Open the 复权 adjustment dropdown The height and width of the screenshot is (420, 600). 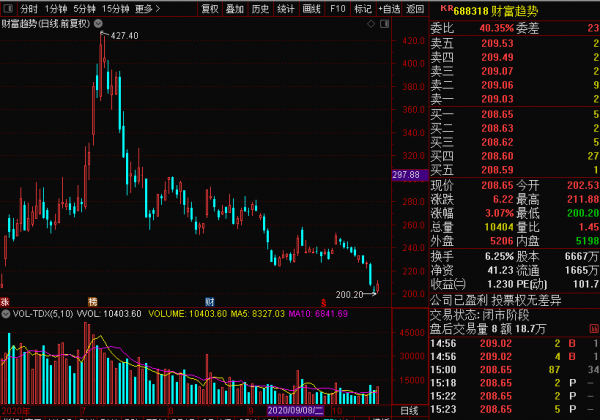click(210, 8)
